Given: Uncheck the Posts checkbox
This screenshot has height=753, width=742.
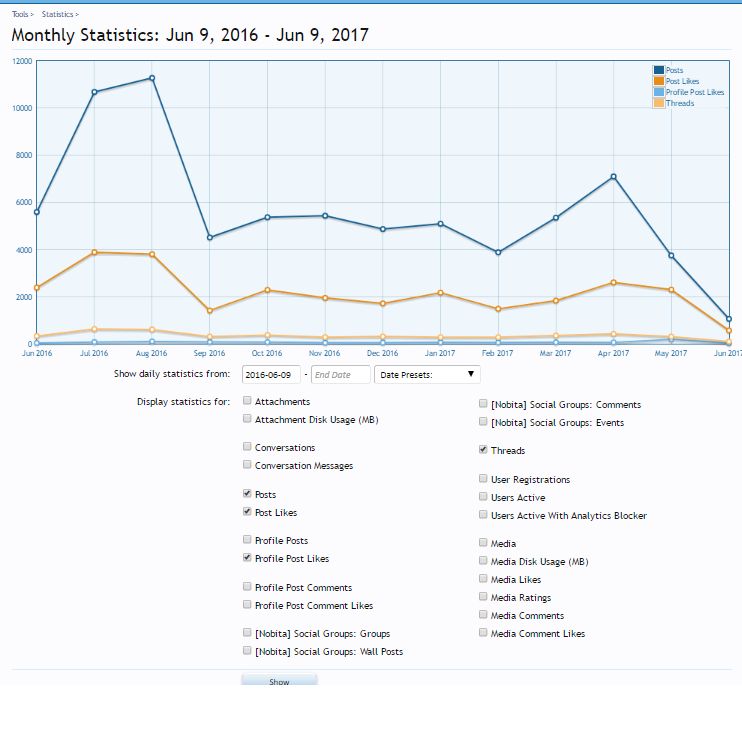Looking at the screenshot, I should tap(247, 494).
